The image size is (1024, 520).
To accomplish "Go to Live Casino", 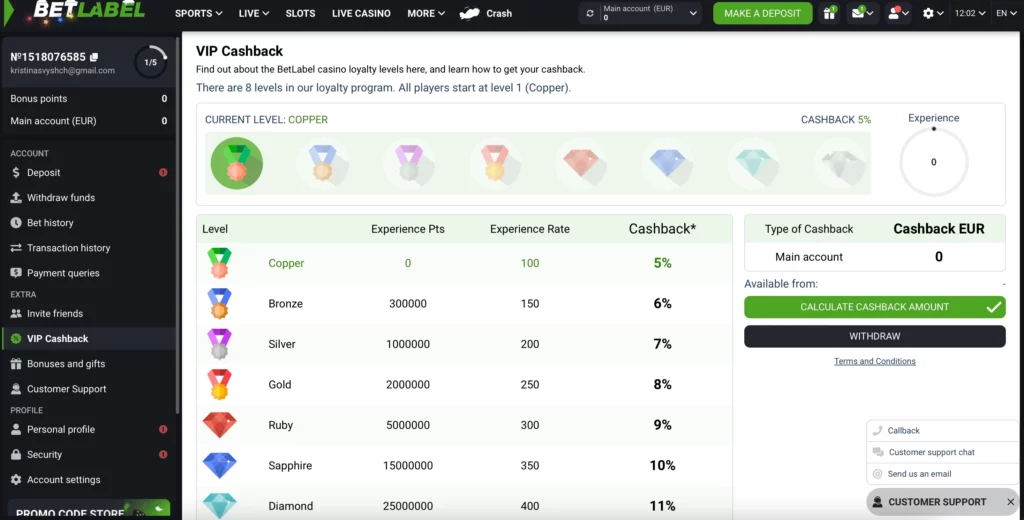I will [361, 13].
